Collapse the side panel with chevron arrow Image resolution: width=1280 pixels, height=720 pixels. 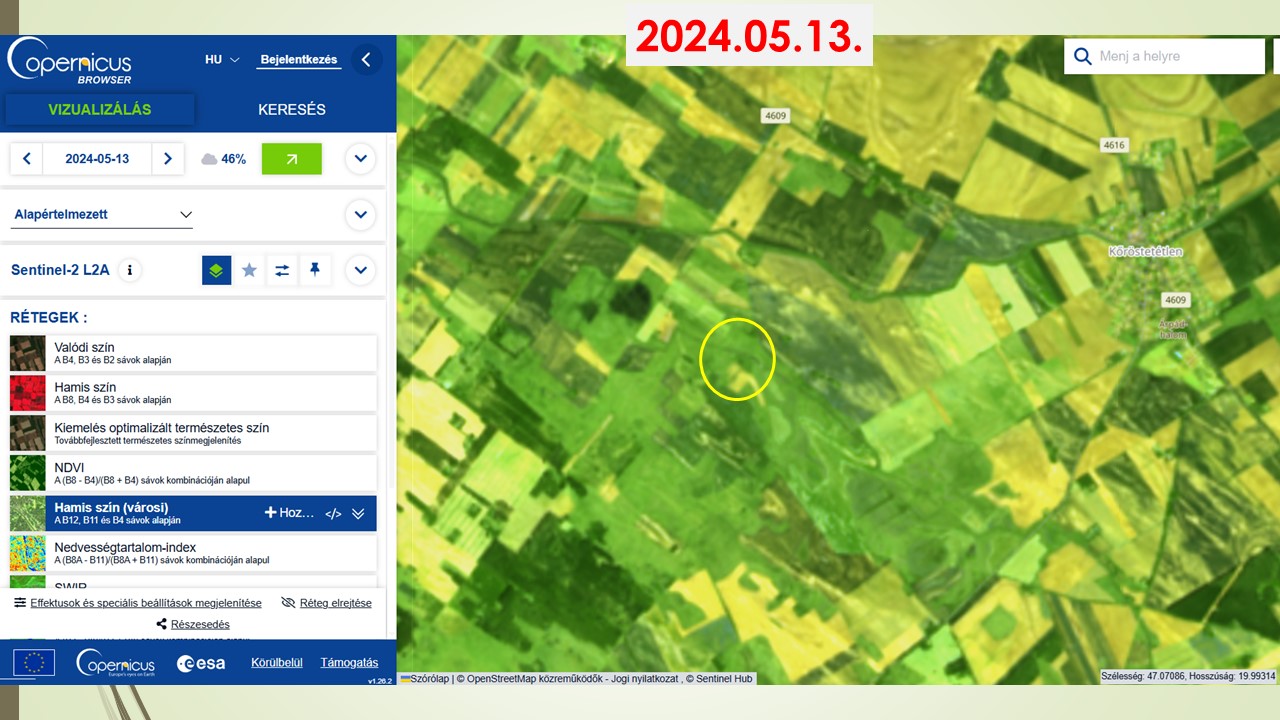pyautogui.click(x=366, y=60)
